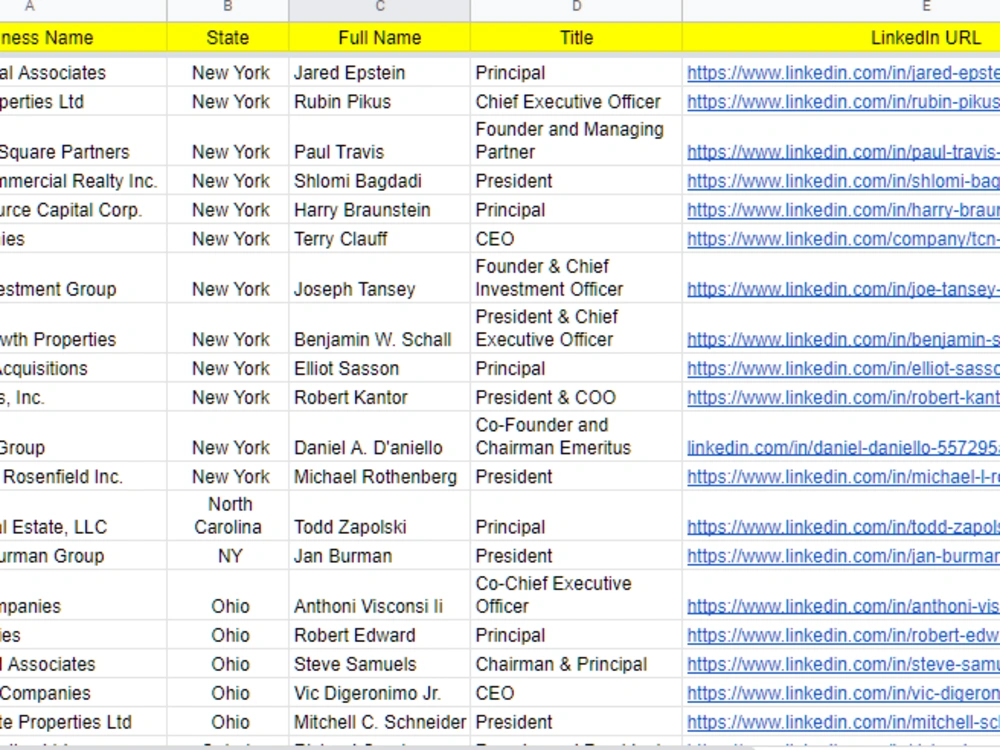Select the LinkedIn URL header cell

tap(841, 38)
